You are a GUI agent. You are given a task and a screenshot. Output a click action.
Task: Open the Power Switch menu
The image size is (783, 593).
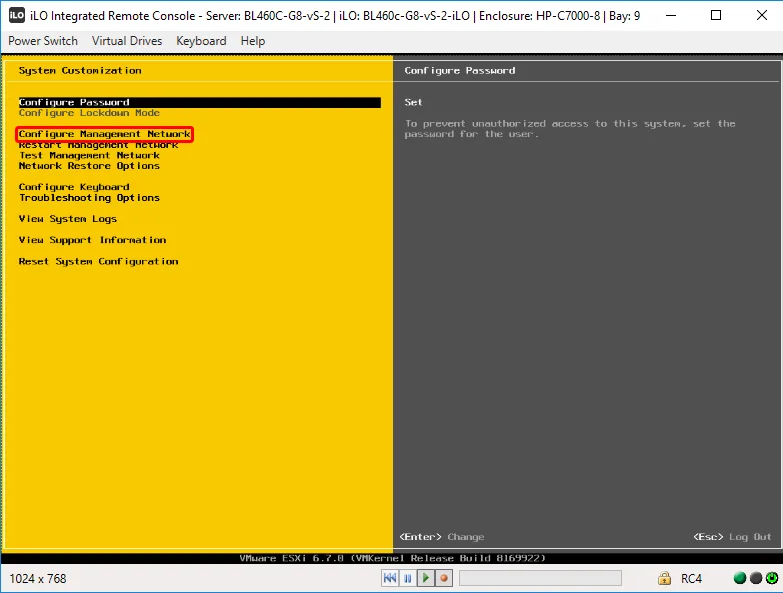pos(43,41)
